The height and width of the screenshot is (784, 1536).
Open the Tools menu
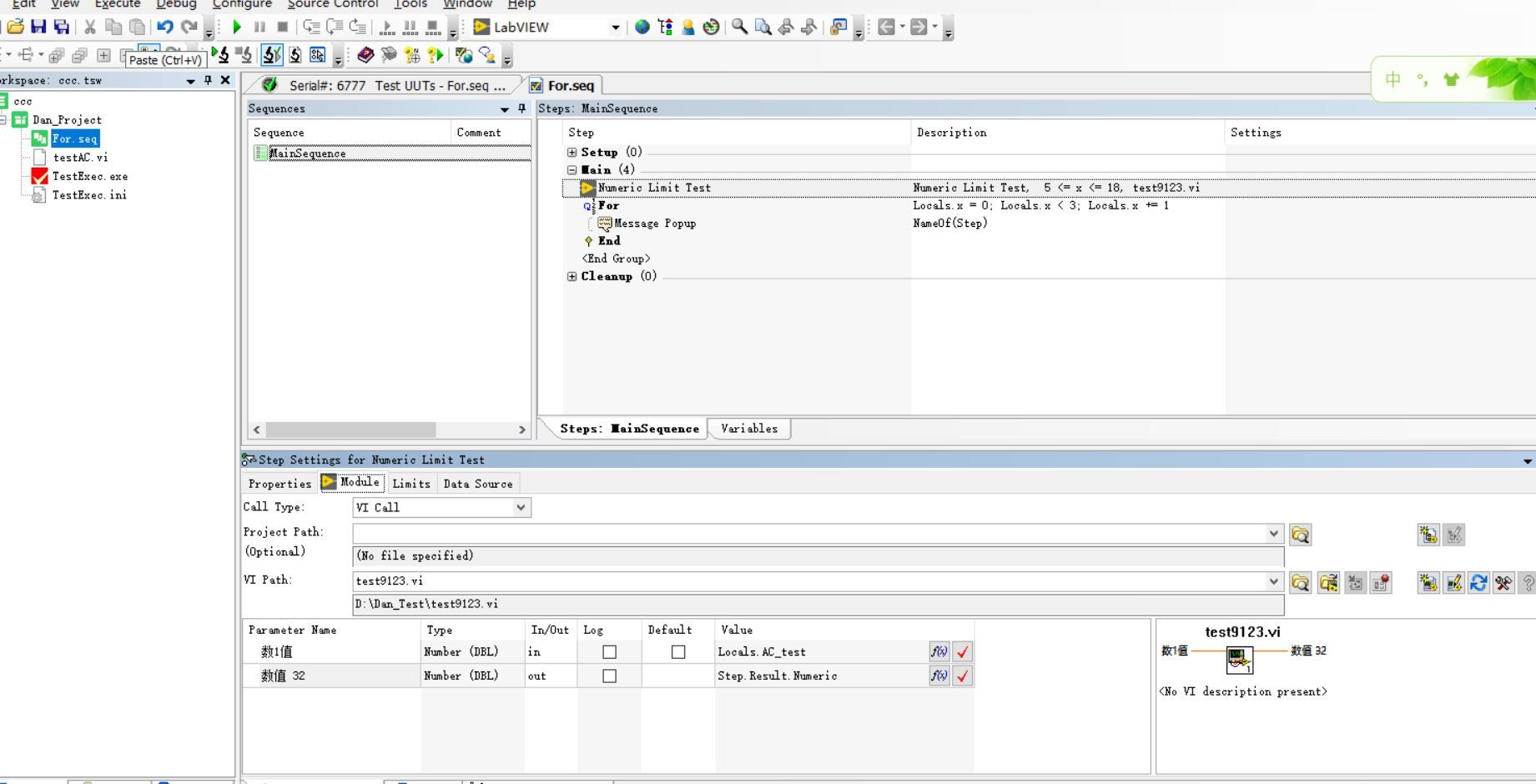coord(410,4)
